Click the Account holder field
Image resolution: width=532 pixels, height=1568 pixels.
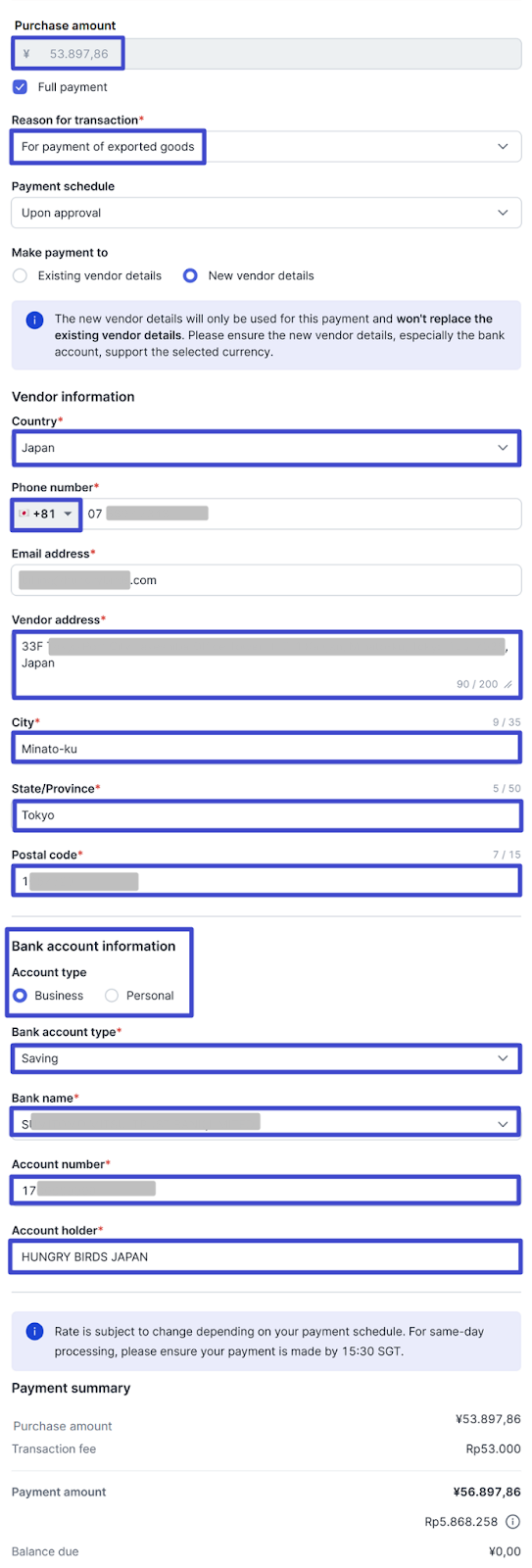[266, 1256]
